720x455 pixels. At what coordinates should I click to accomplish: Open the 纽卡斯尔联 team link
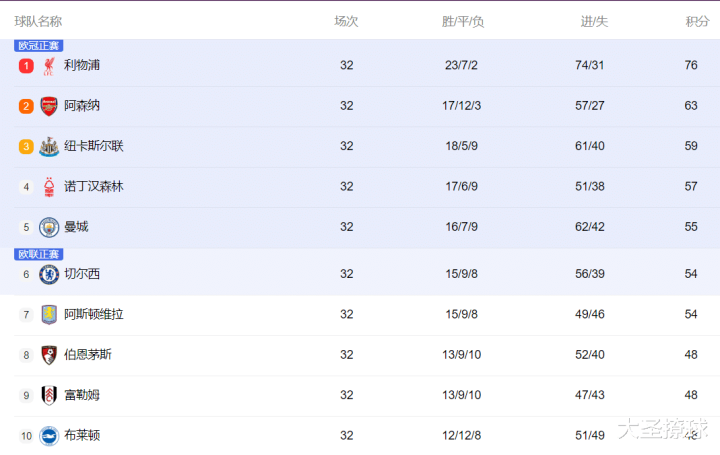pyautogui.click(x=94, y=146)
